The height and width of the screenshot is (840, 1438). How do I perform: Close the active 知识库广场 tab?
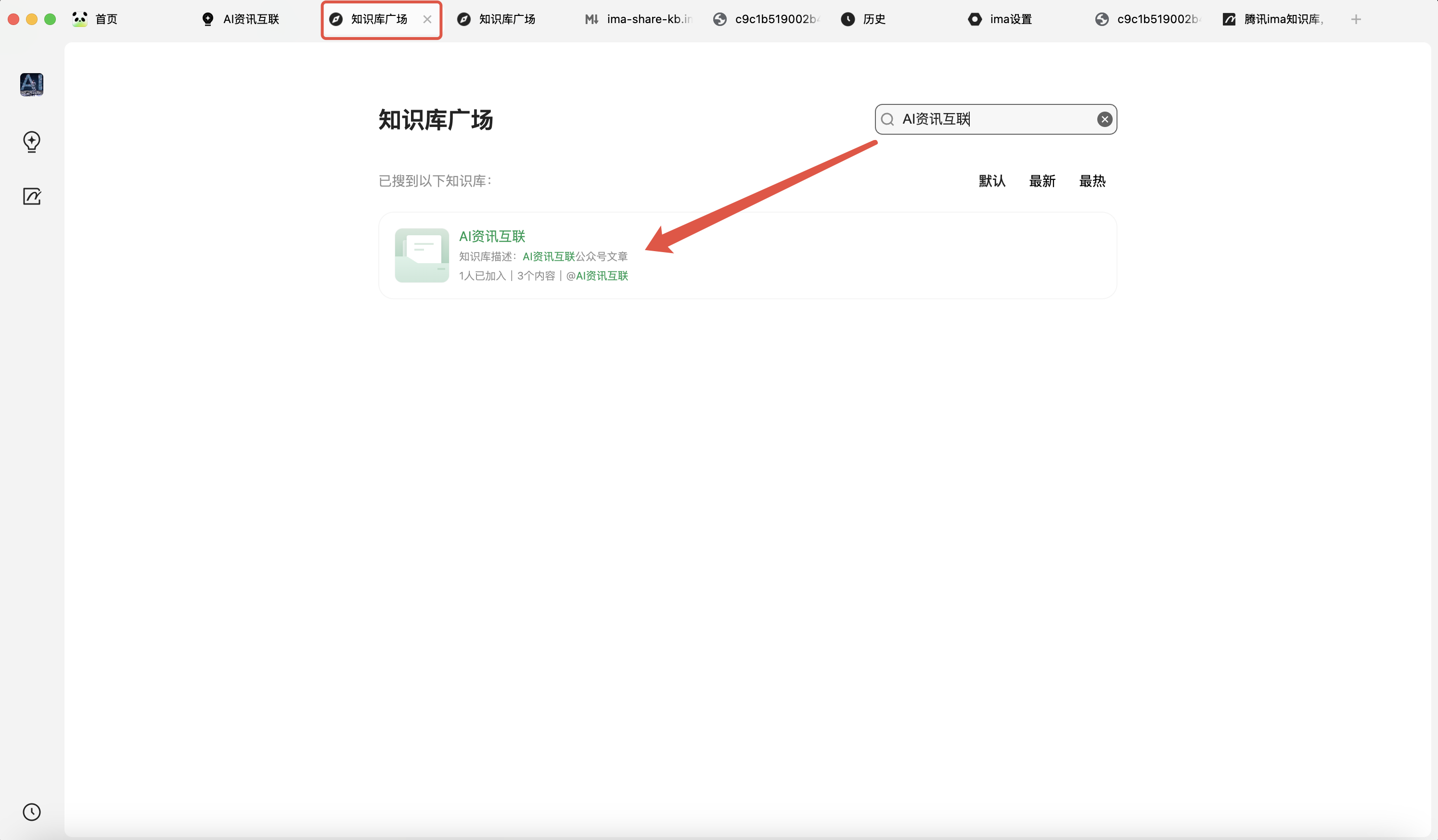[427, 19]
